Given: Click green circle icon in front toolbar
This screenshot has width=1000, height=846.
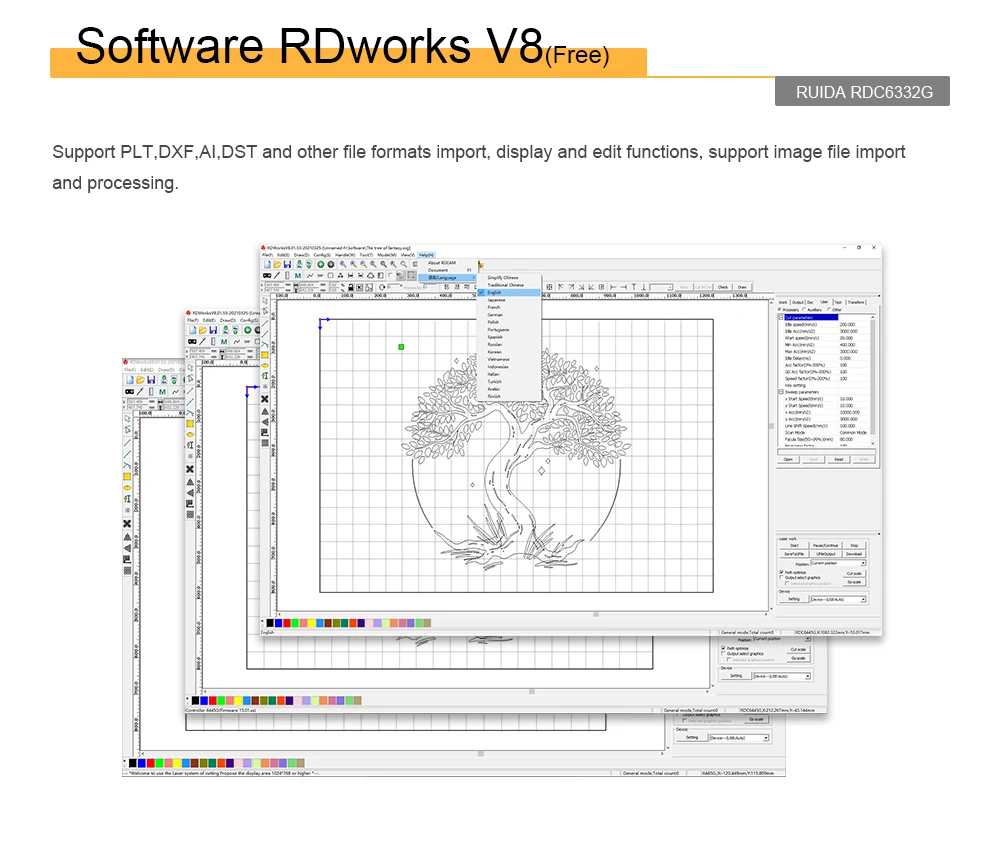Looking at the screenshot, I should tap(321, 264).
